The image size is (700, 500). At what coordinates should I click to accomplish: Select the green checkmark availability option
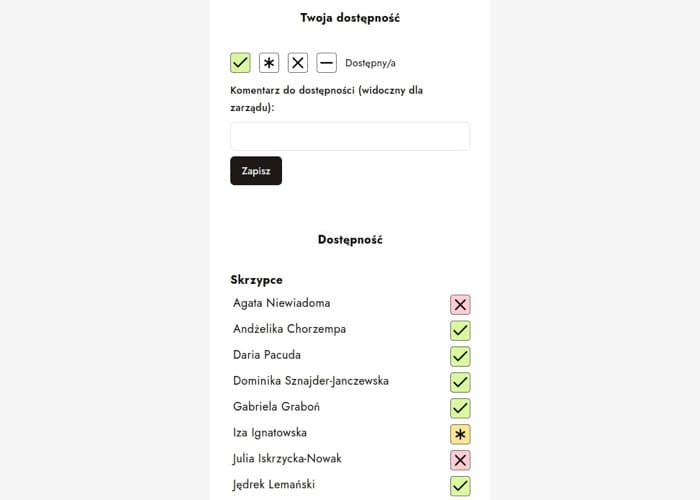click(240, 63)
